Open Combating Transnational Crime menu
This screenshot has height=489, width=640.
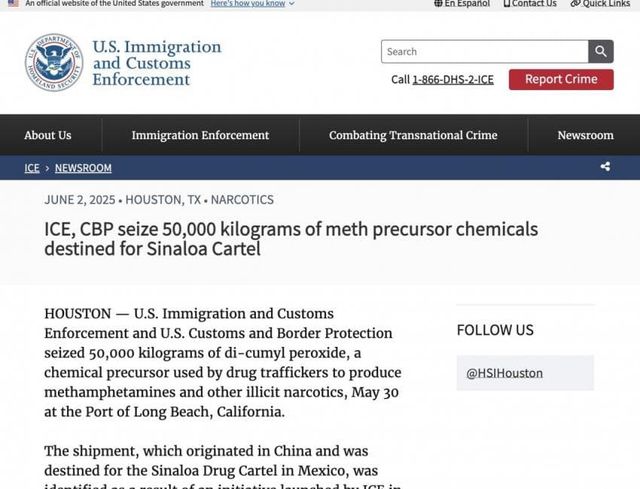pos(413,135)
